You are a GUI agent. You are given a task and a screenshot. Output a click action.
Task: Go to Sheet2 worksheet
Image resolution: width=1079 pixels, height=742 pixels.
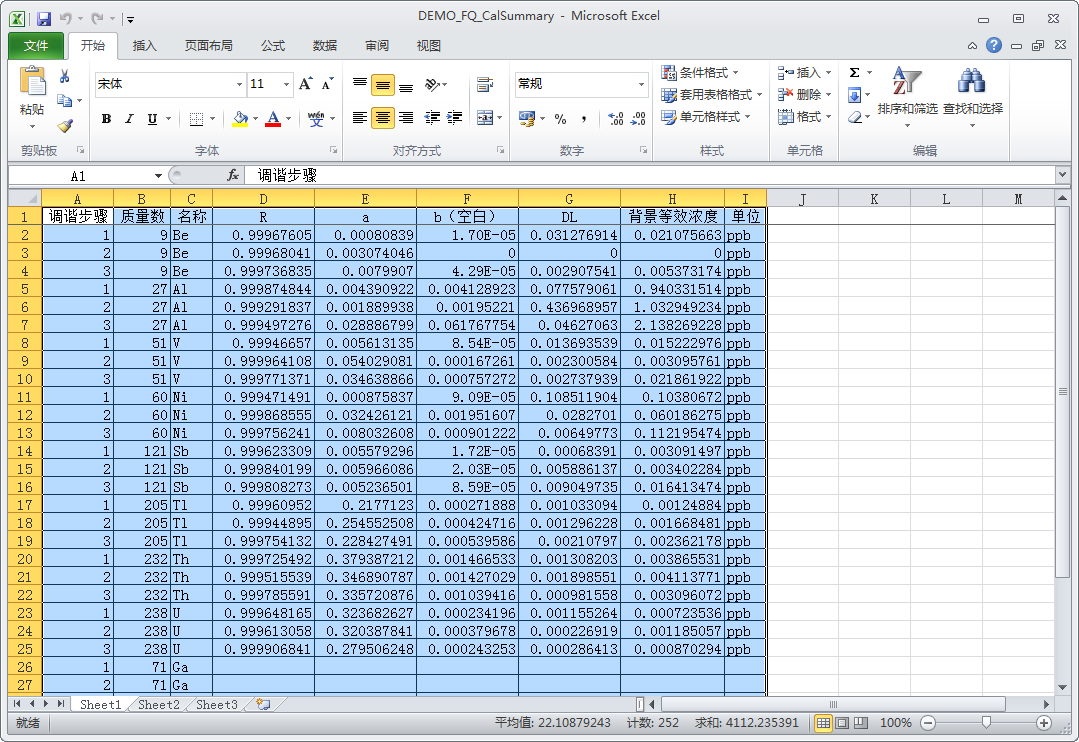158,704
